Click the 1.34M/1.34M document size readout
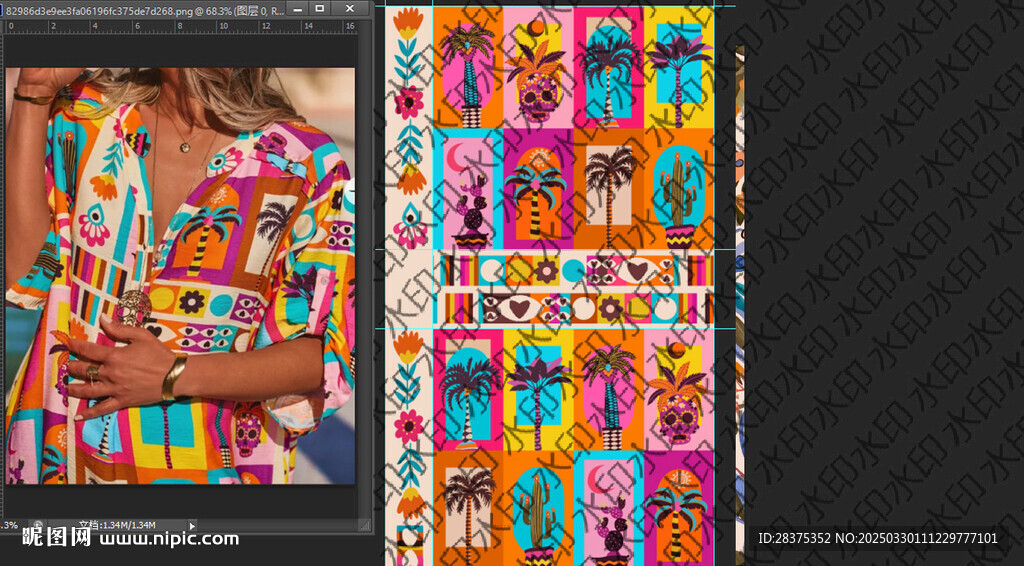 pyautogui.click(x=118, y=525)
